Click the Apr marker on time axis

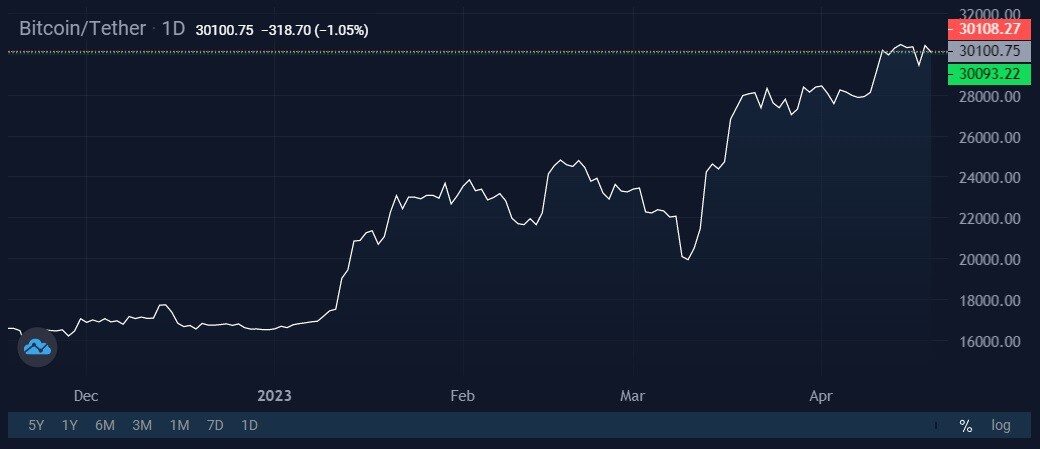tap(821, 396)
